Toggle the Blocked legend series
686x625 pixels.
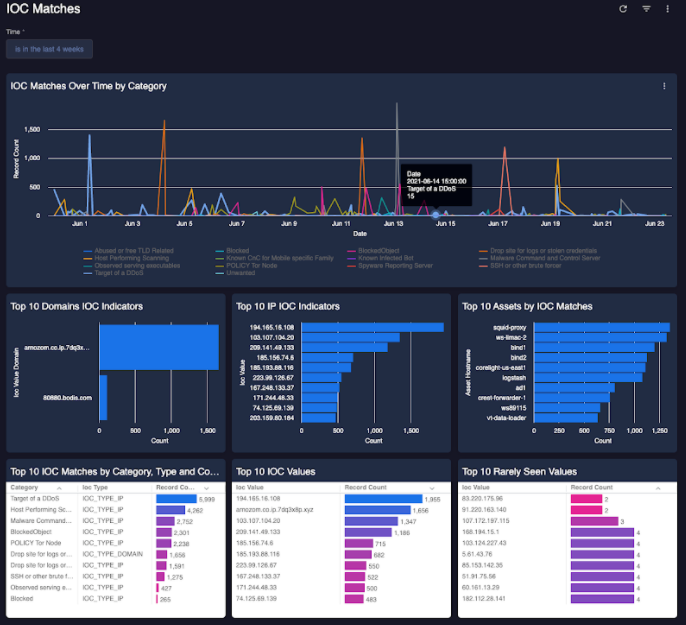232,251
